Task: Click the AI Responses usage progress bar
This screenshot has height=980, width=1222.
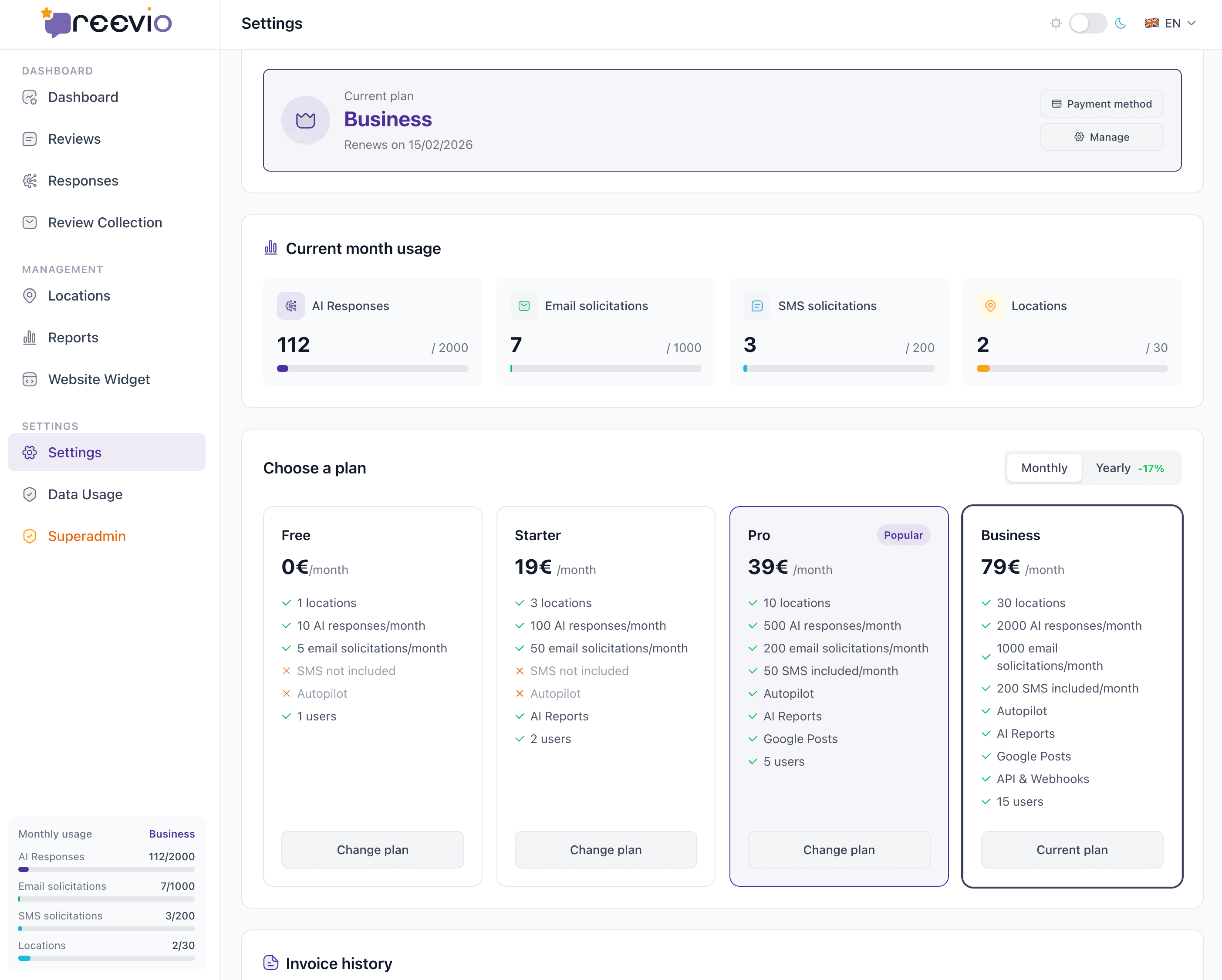Action: tap(372, 368)
